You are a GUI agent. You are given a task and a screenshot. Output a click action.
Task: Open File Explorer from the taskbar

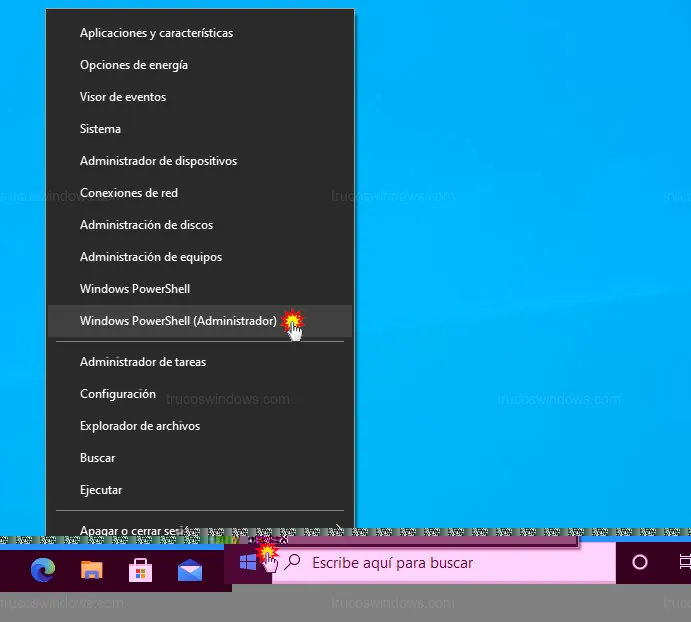coord(92,569)
